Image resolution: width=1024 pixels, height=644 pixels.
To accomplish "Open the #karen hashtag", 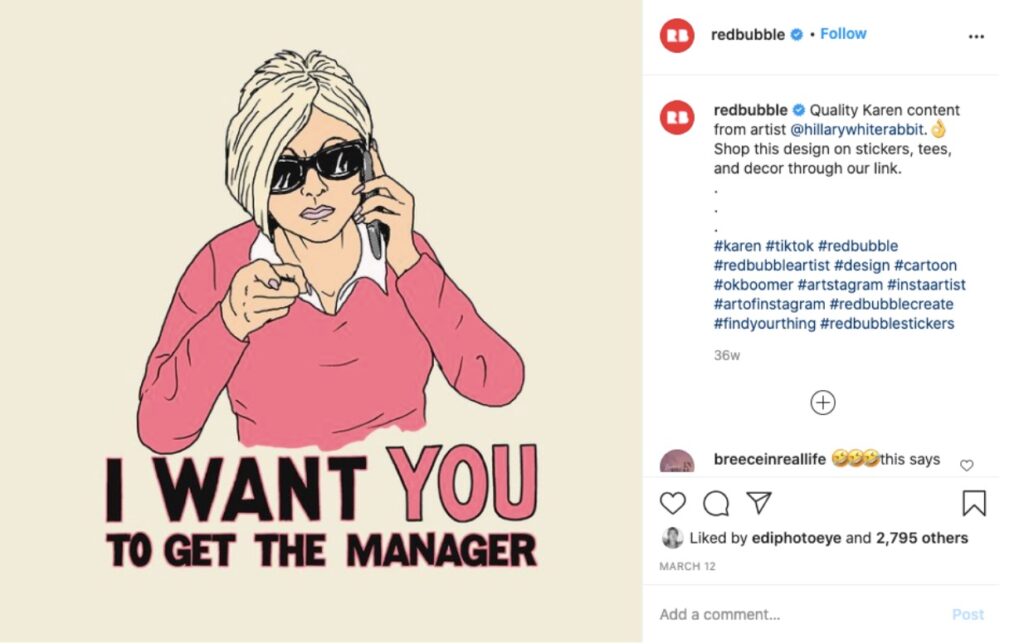I will coord(737,246).
